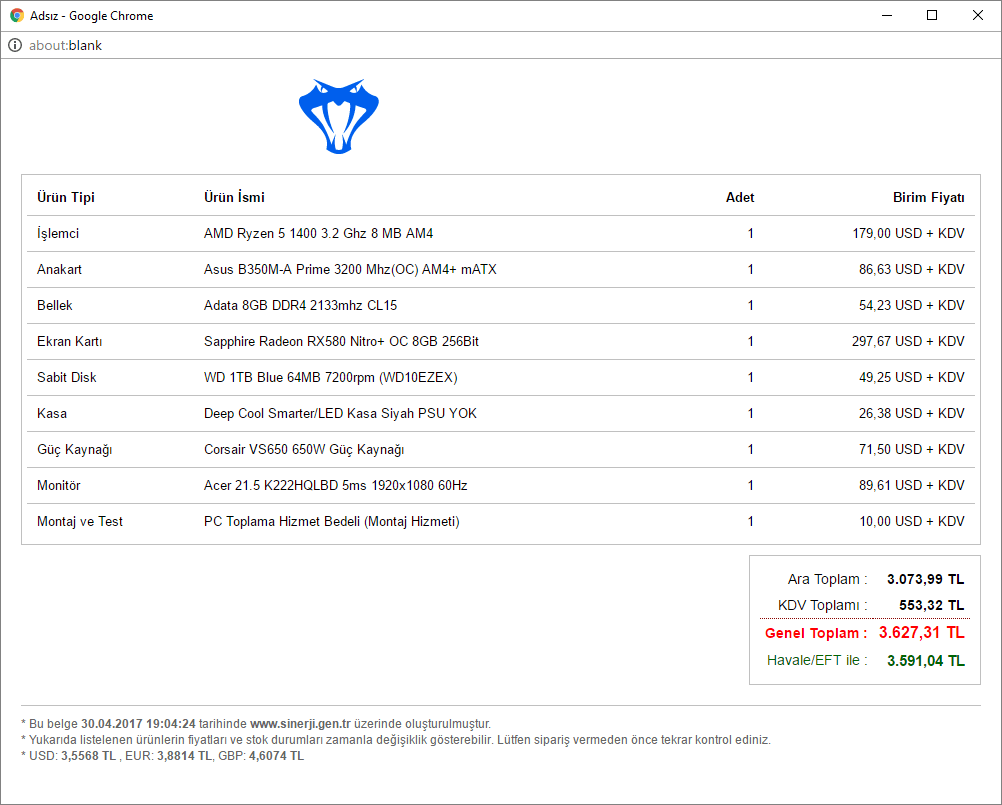Click the 86,63 USD + KDV price

(x=912, y=270)
